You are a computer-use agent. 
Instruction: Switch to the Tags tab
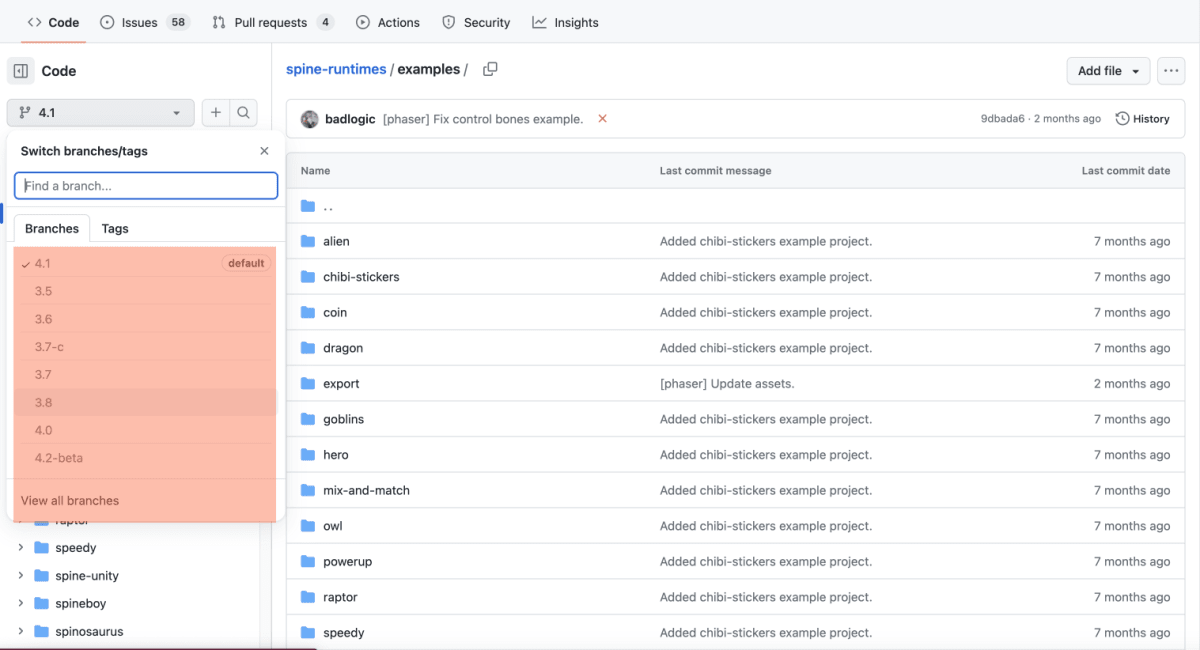click(x=115, y=228)
